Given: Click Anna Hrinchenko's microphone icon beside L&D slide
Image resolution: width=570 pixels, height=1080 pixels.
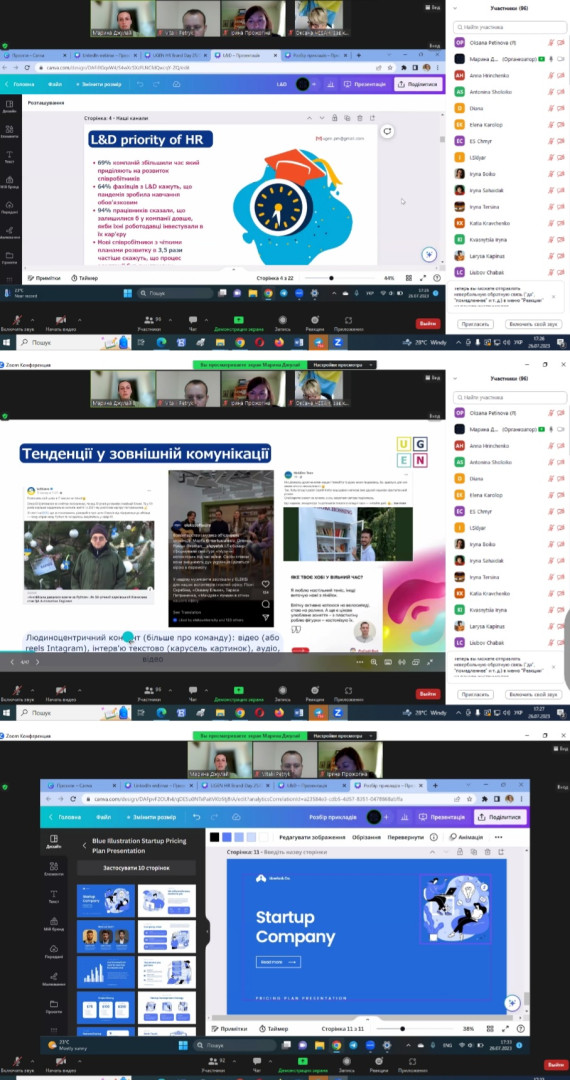Looking at the screenshot, I should [551, 75].
